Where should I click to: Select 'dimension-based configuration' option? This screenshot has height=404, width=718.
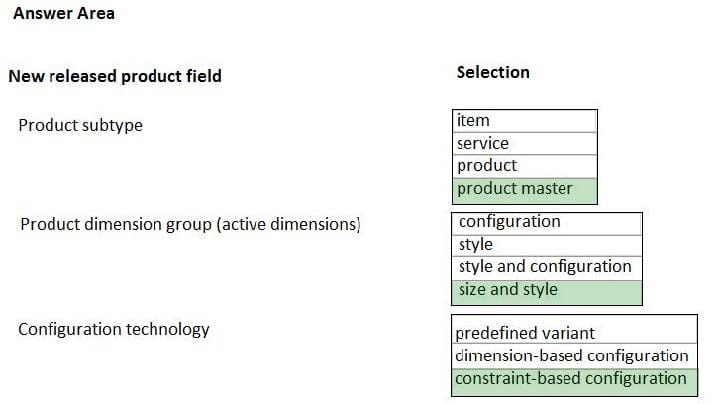tap(574, 356)
